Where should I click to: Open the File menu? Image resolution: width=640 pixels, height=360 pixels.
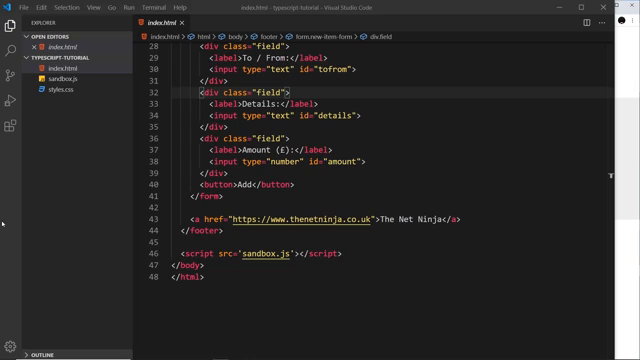(24, 7)
